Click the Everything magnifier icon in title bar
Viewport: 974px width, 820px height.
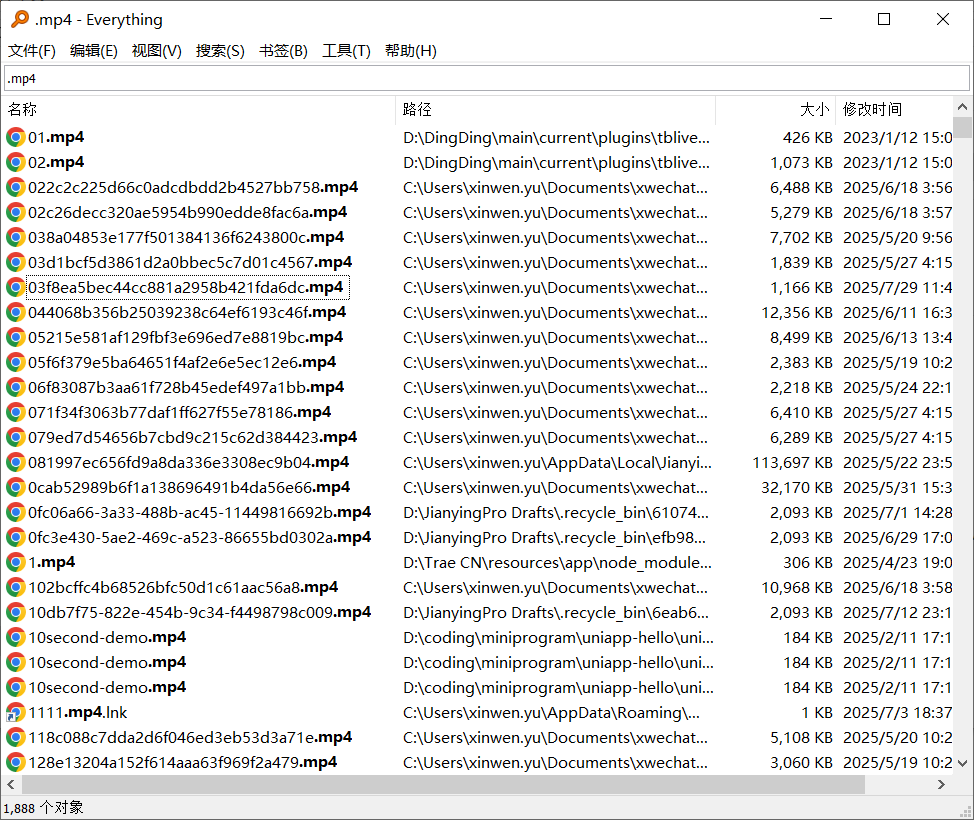point(19,19)
